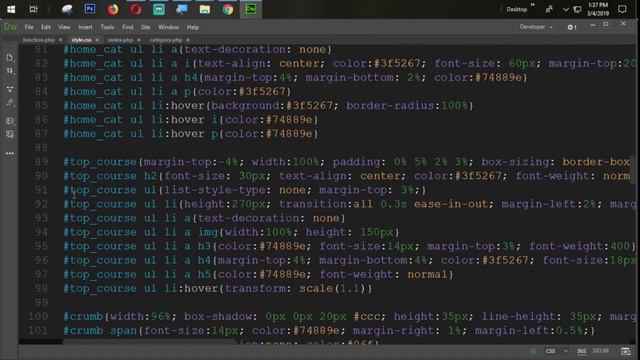
Task: Click the Apply Comment sidebar icon
Action: pyautogui.click(x=10, y=121)
